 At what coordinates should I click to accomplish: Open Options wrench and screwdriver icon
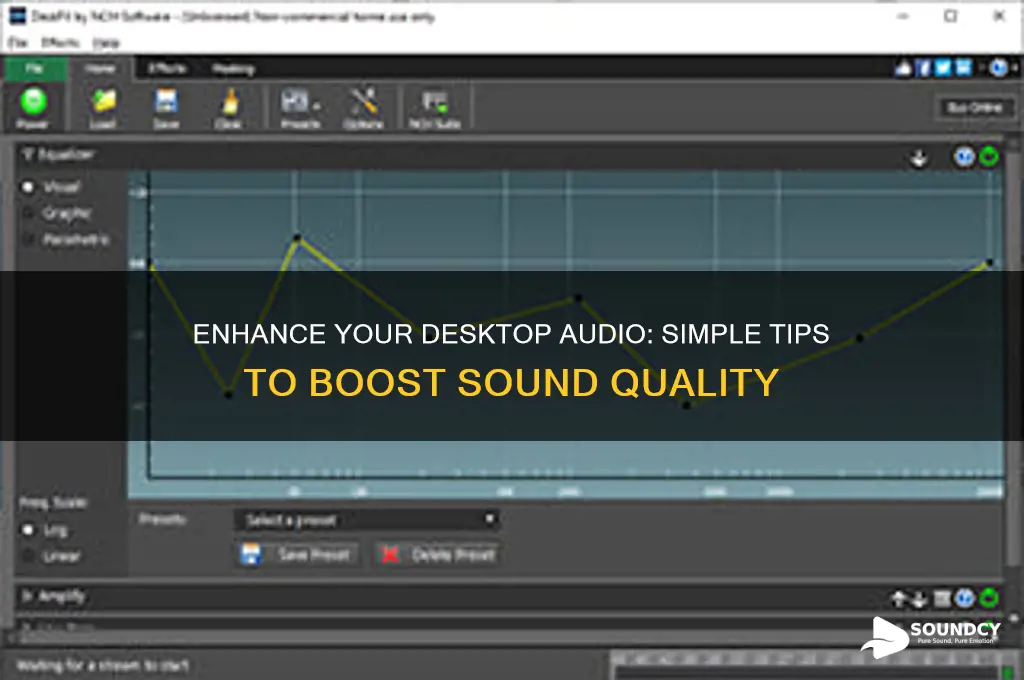[363, 101]
